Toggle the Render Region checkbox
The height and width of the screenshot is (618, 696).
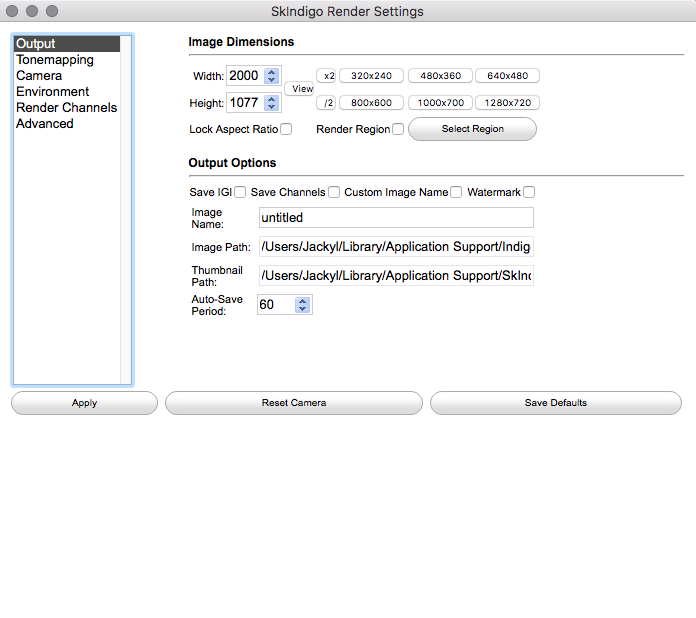pos(398,129)
